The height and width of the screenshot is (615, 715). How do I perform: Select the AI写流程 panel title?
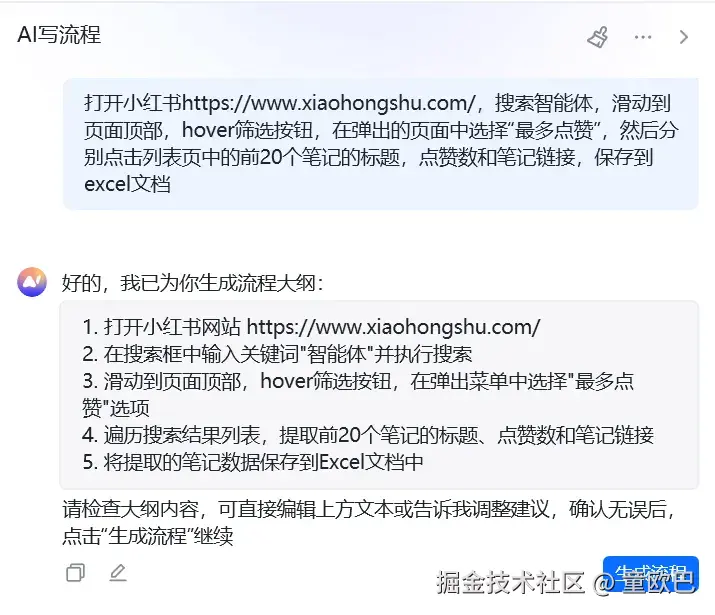point(59,35)
